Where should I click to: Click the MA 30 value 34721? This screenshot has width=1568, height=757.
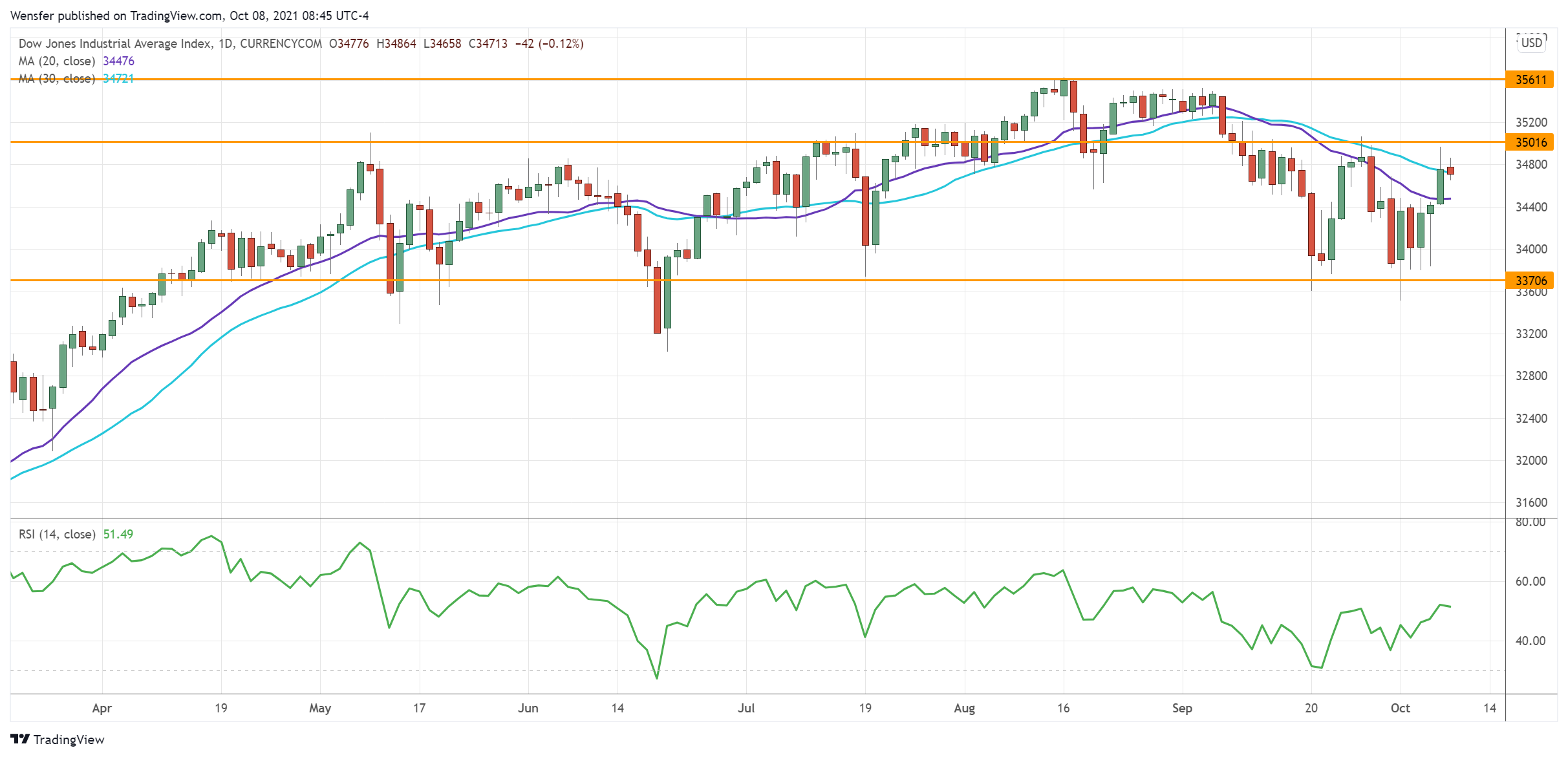click(x=118, y=79)
